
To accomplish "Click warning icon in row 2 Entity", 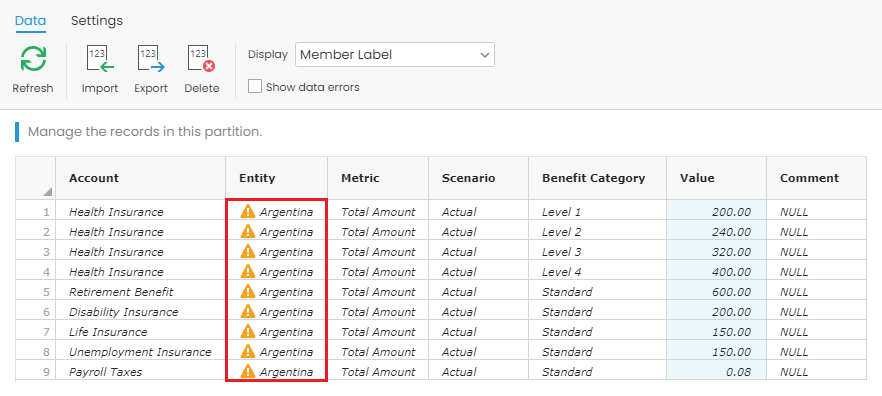I will click(x=248, y=232).
